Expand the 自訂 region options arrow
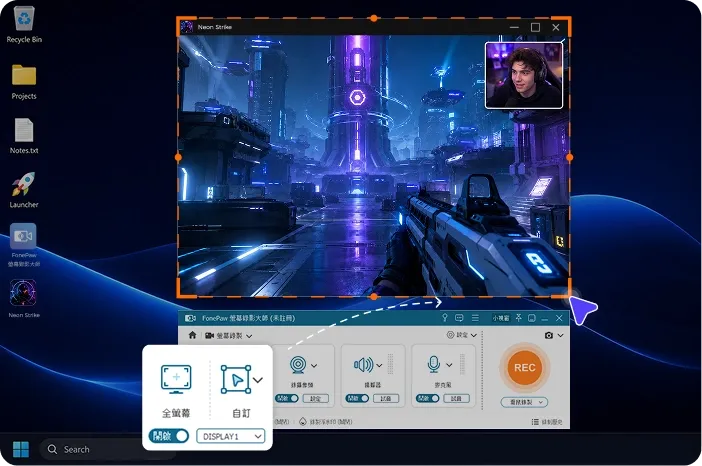Image resolution: width=702 pixels, height=466 pixels. click(258, 380)
